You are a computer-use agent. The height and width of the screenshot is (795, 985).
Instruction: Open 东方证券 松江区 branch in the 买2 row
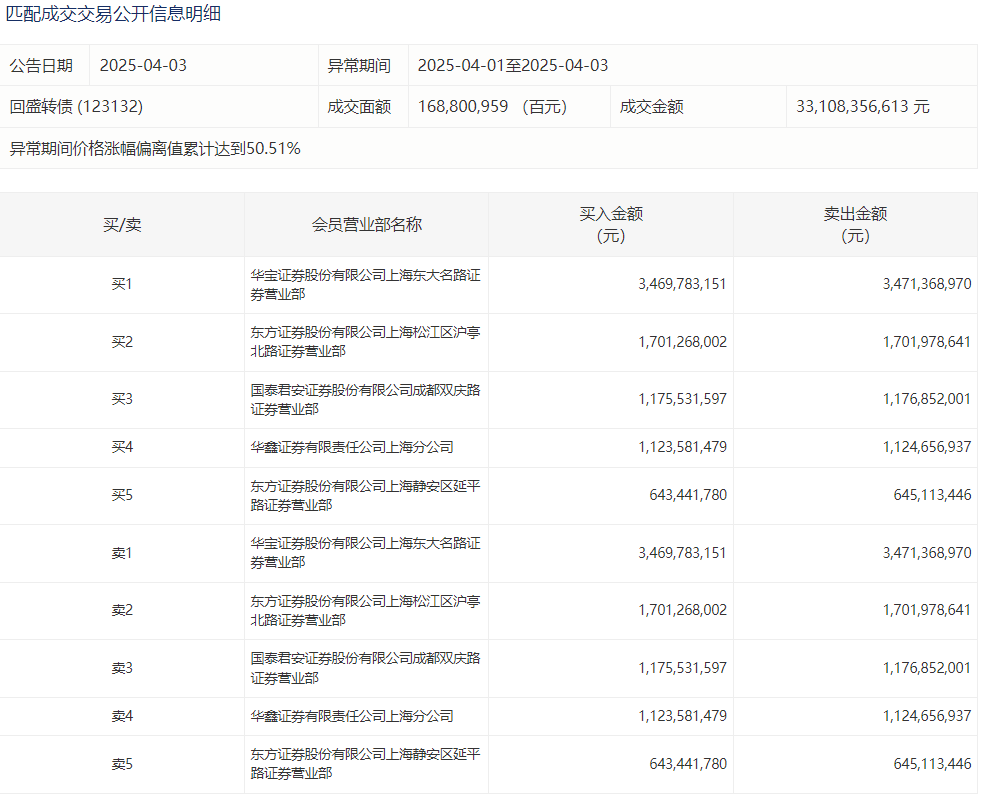(x=365, y=342)
